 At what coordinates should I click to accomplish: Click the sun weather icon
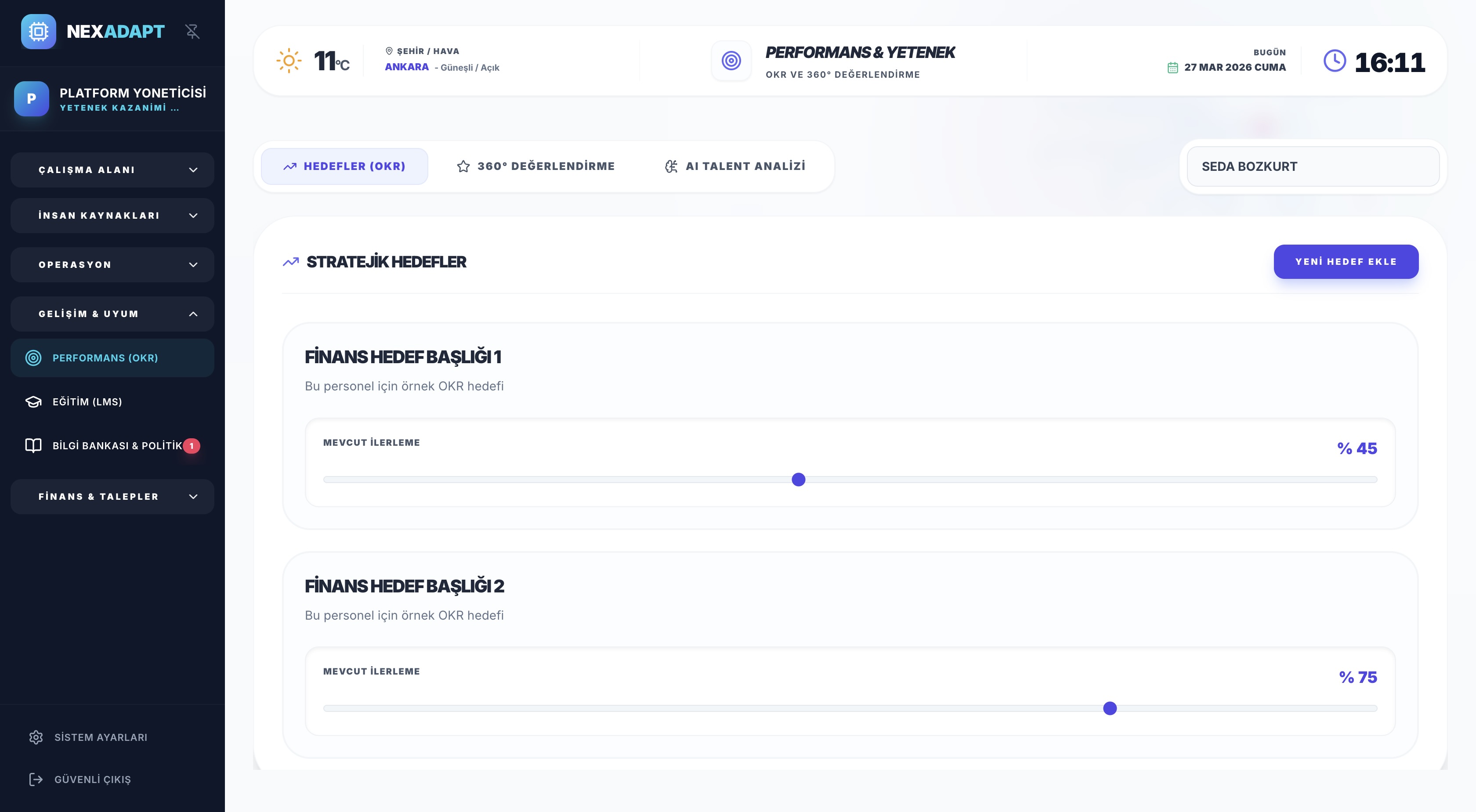(x=289, y=61)
